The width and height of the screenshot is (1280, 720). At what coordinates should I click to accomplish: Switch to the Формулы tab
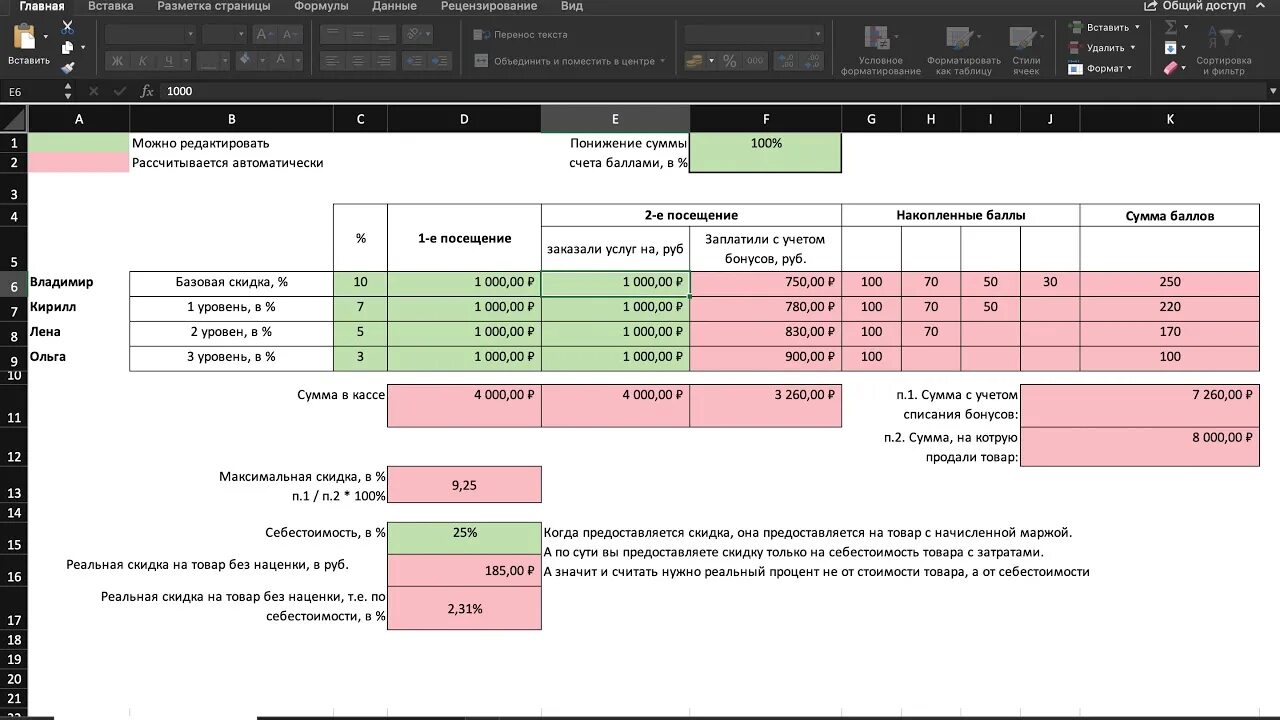321,6
